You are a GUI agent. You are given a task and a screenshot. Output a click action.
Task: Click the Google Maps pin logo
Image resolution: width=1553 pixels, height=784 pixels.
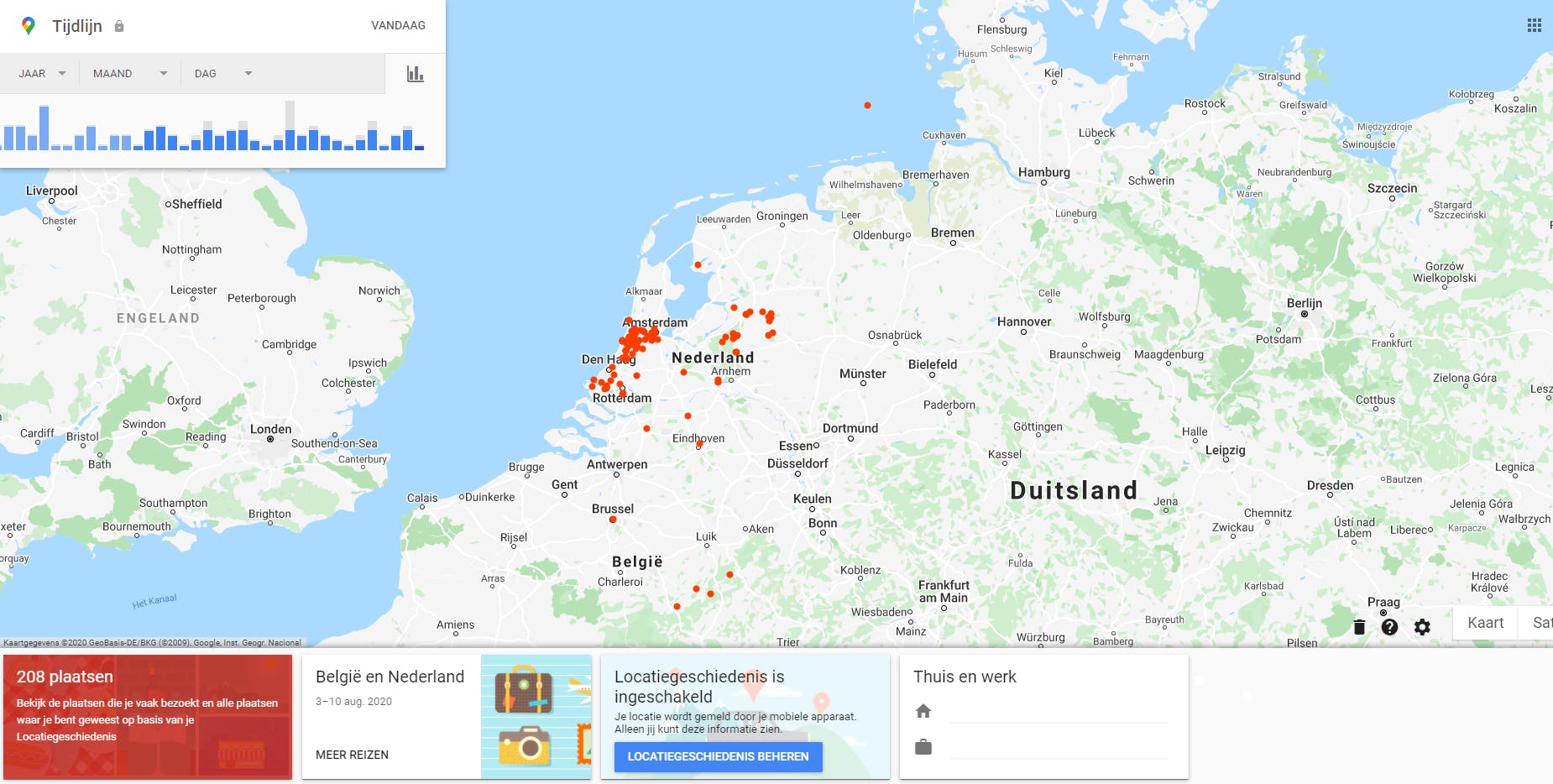29,26
